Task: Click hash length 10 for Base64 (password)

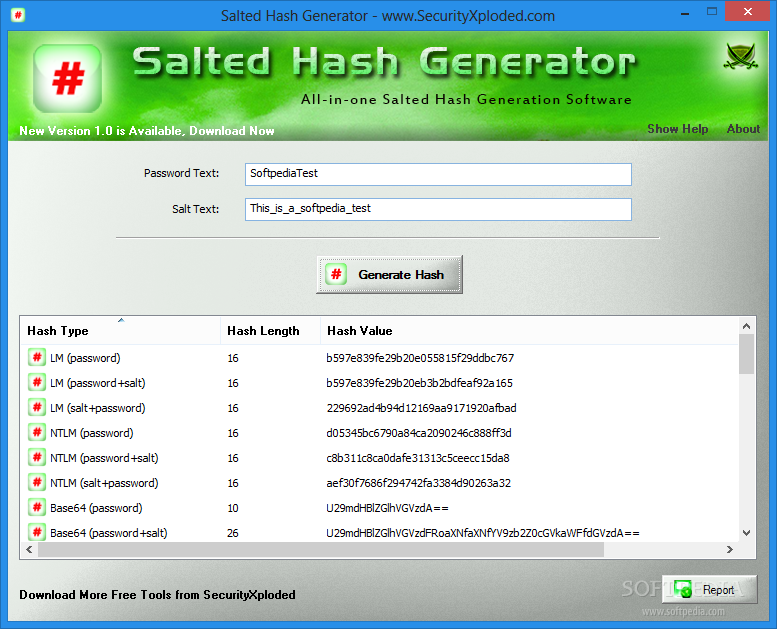Action: [x=233, y=508]
